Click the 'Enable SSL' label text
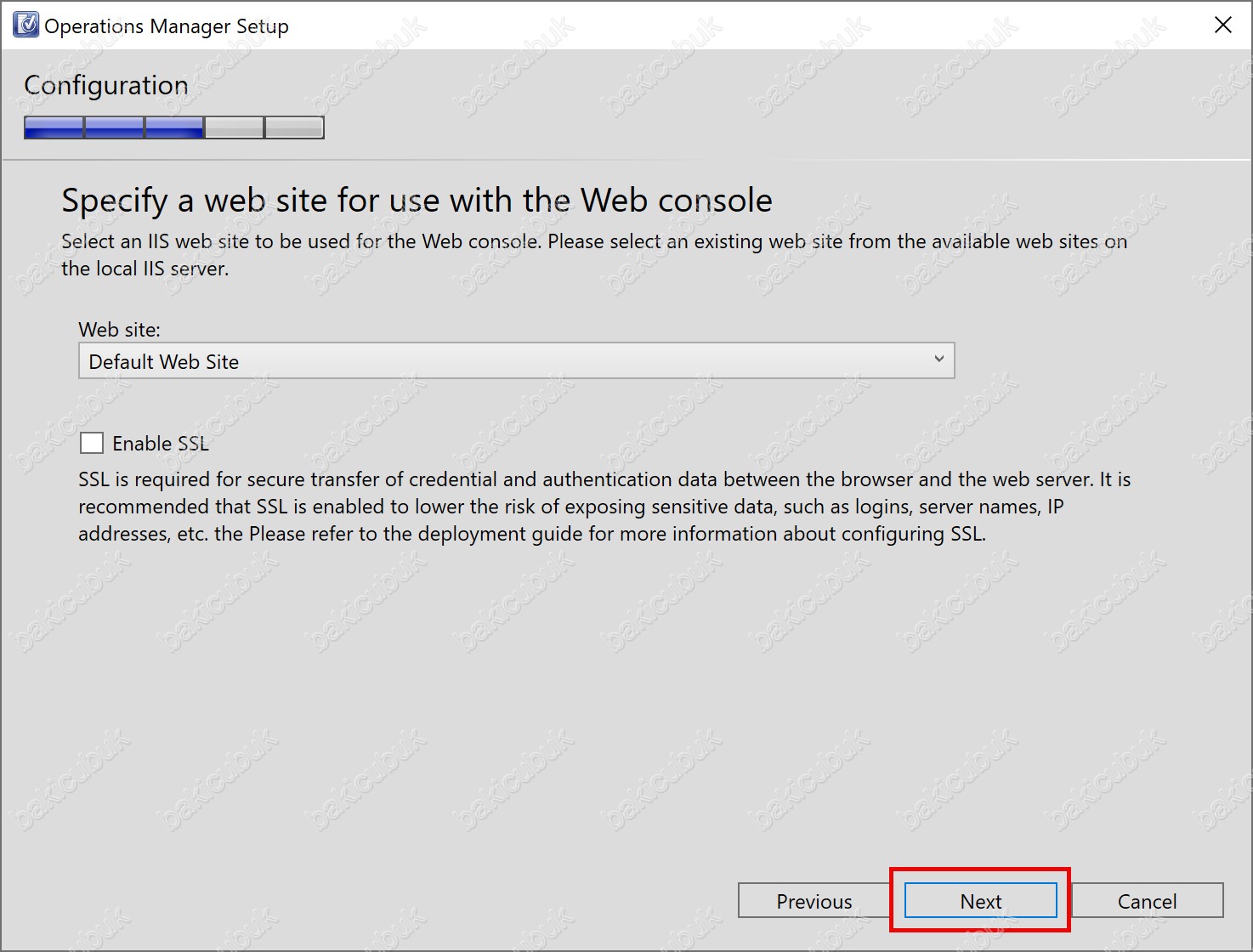 point(160,443)
